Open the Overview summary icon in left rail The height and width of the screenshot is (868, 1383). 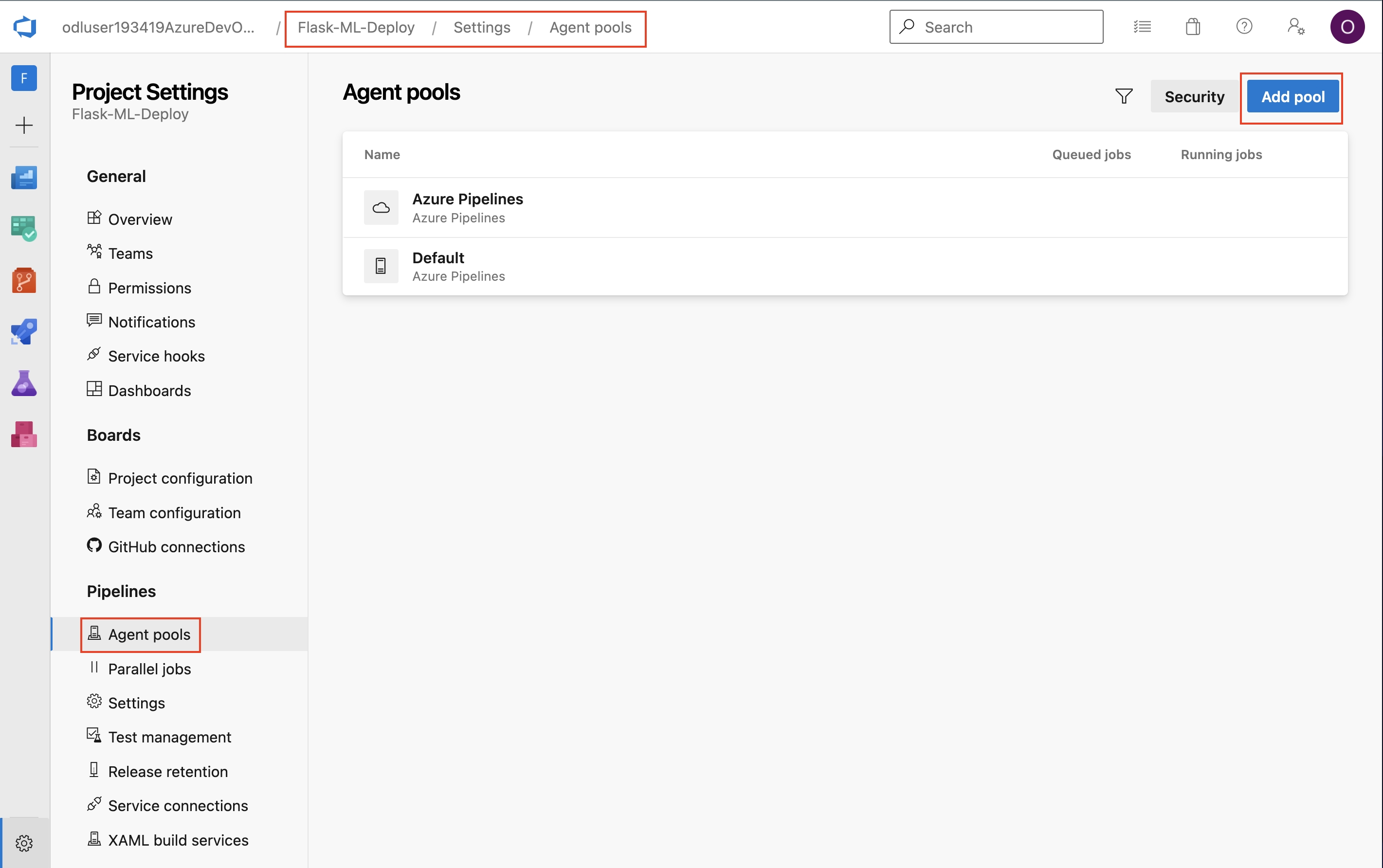24,178
